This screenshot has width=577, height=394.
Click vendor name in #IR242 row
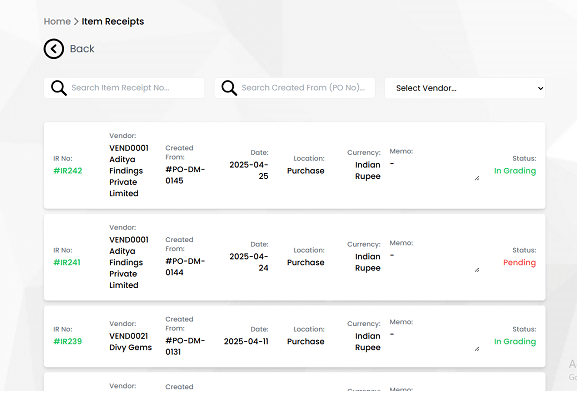[x=129, y=171]
